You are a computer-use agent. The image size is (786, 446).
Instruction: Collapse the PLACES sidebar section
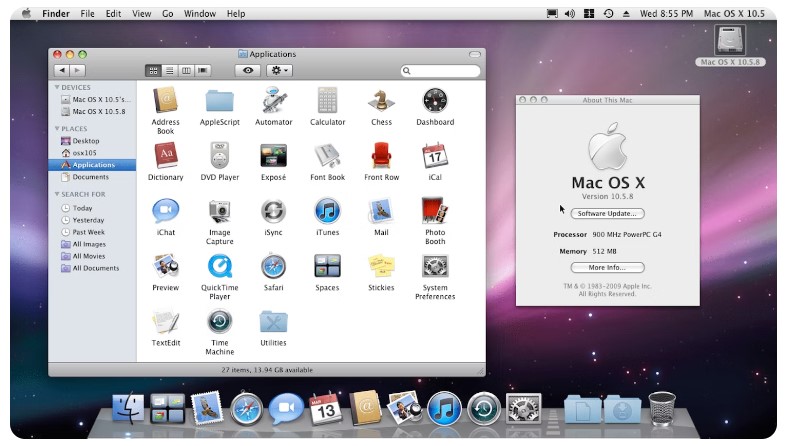pyautogui.click(x=57, y=129)
